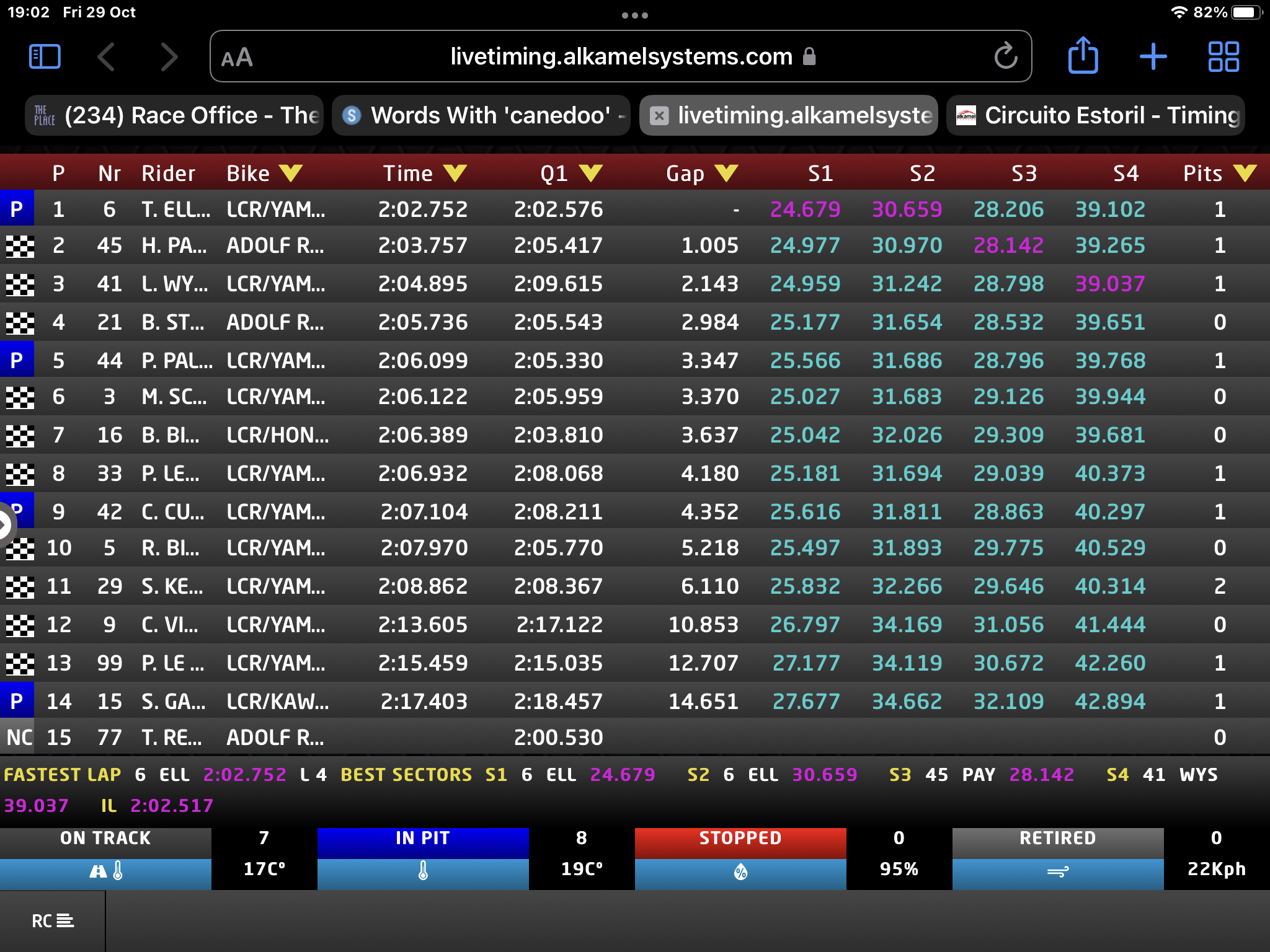Open the Share sheet icon
The width and height of the screenshot is (1270, 952).
click(1083, 55)
